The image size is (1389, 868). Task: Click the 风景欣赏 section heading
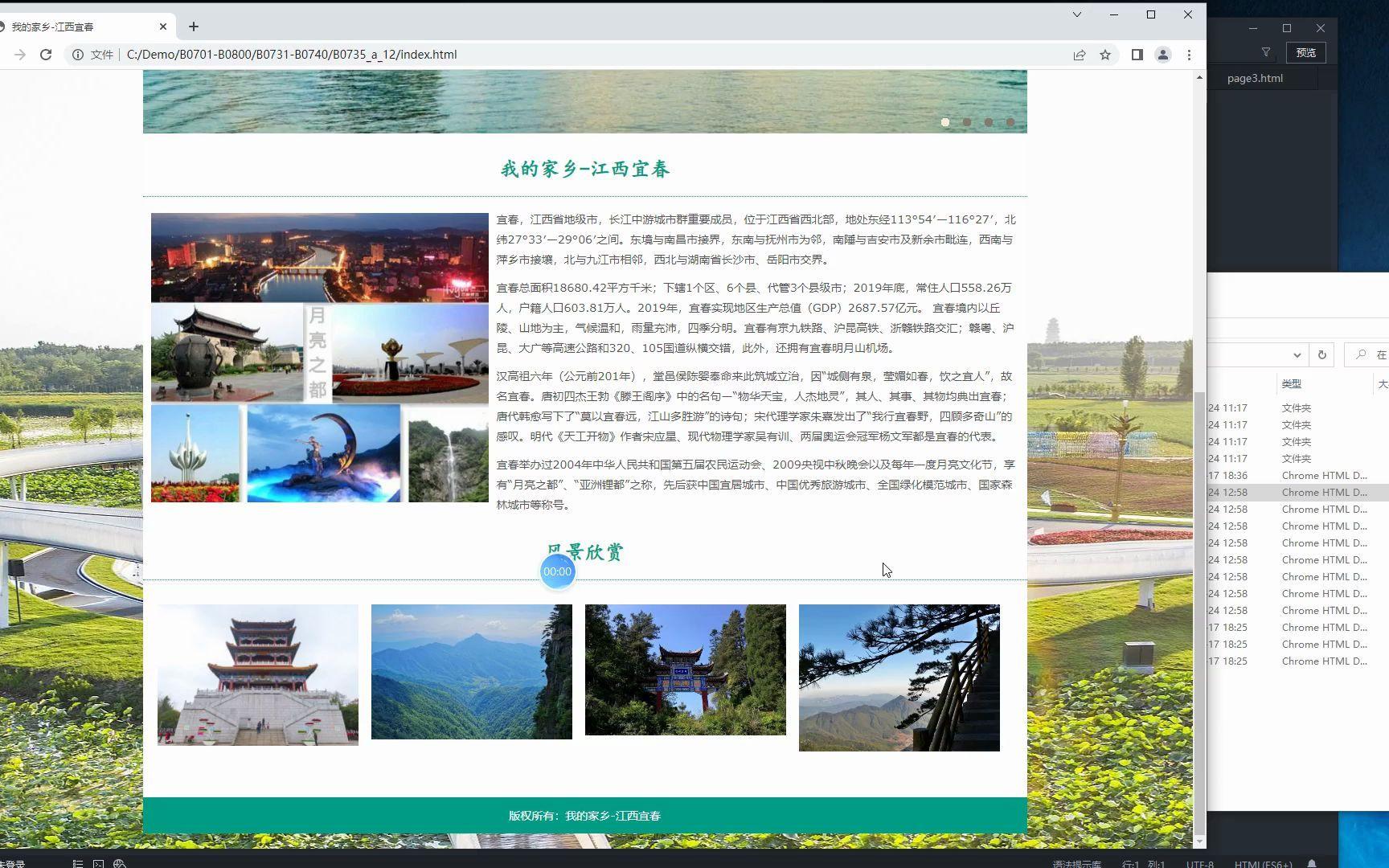[585, 552]
